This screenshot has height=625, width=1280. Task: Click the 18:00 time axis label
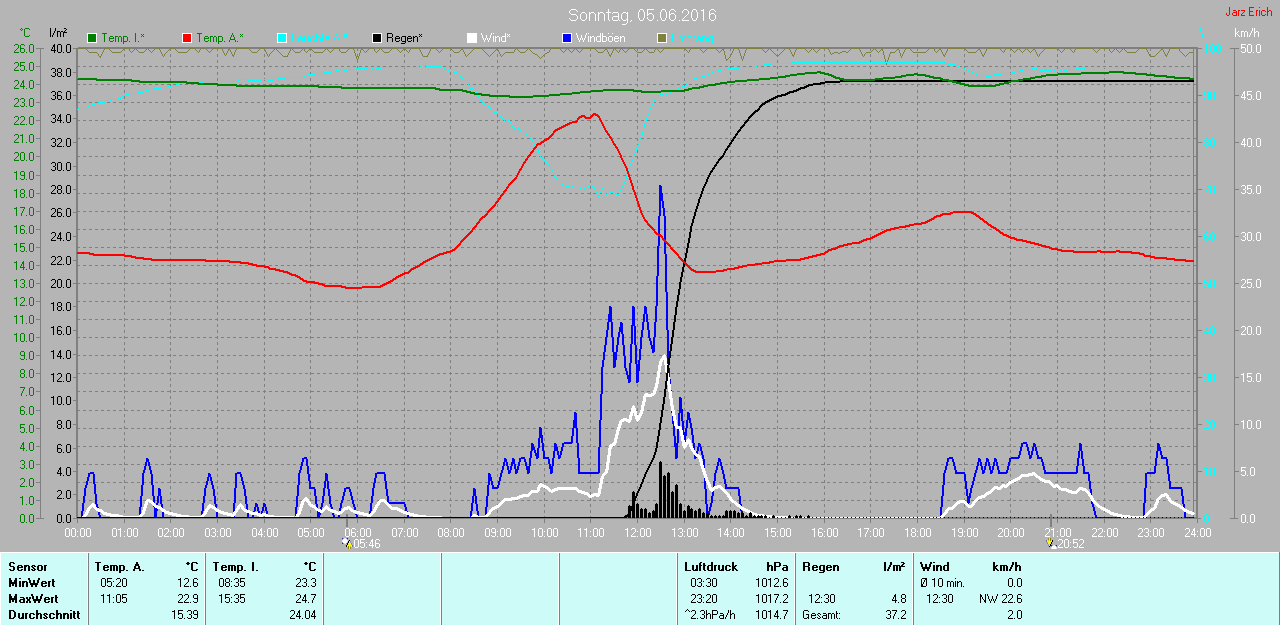(918, 533)
